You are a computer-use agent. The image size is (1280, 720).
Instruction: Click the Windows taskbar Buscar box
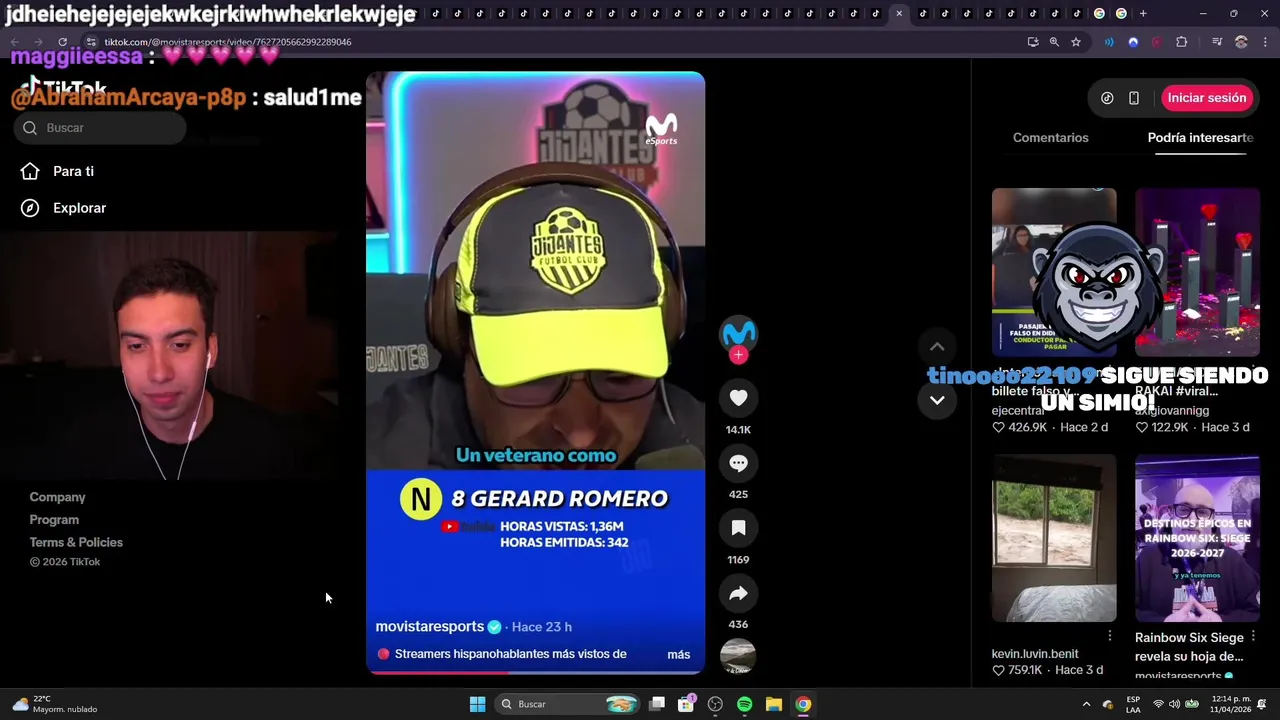click(568, 704)
